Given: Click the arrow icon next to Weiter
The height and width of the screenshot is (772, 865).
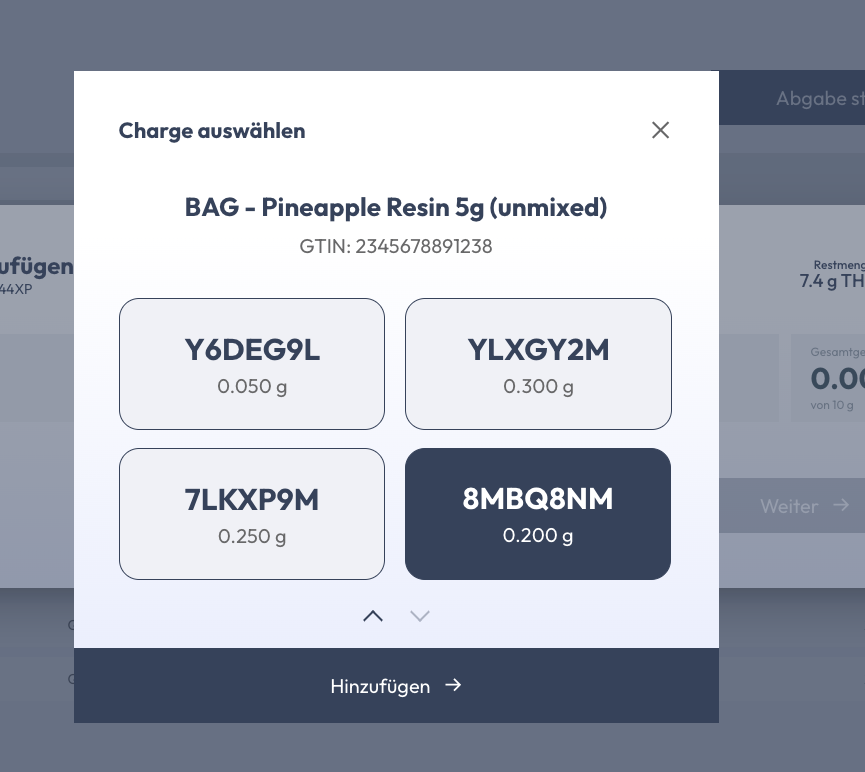Looking at the screenshot, I should tap(841, 505).
